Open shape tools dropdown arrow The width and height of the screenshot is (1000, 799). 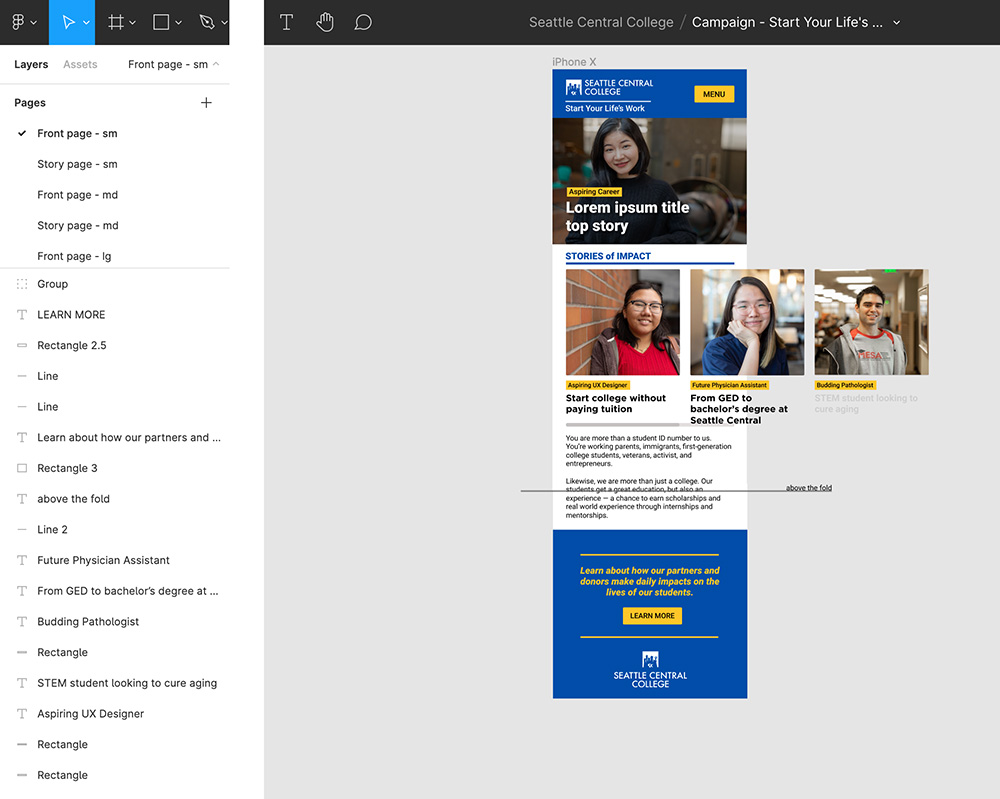(x=179, y=23)
